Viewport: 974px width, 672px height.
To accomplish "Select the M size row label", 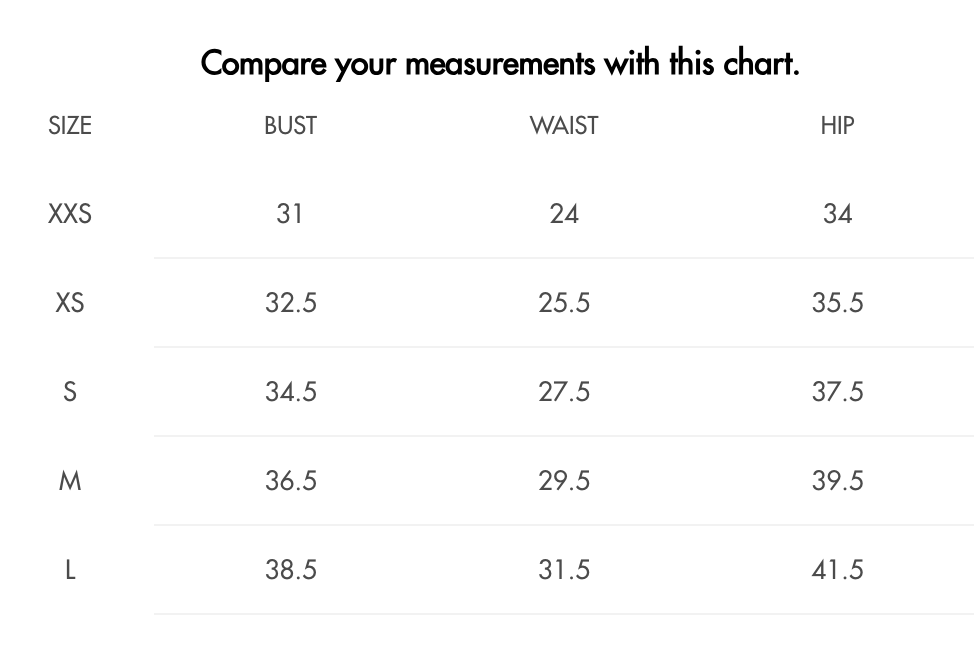I will [x=70, y=481].
